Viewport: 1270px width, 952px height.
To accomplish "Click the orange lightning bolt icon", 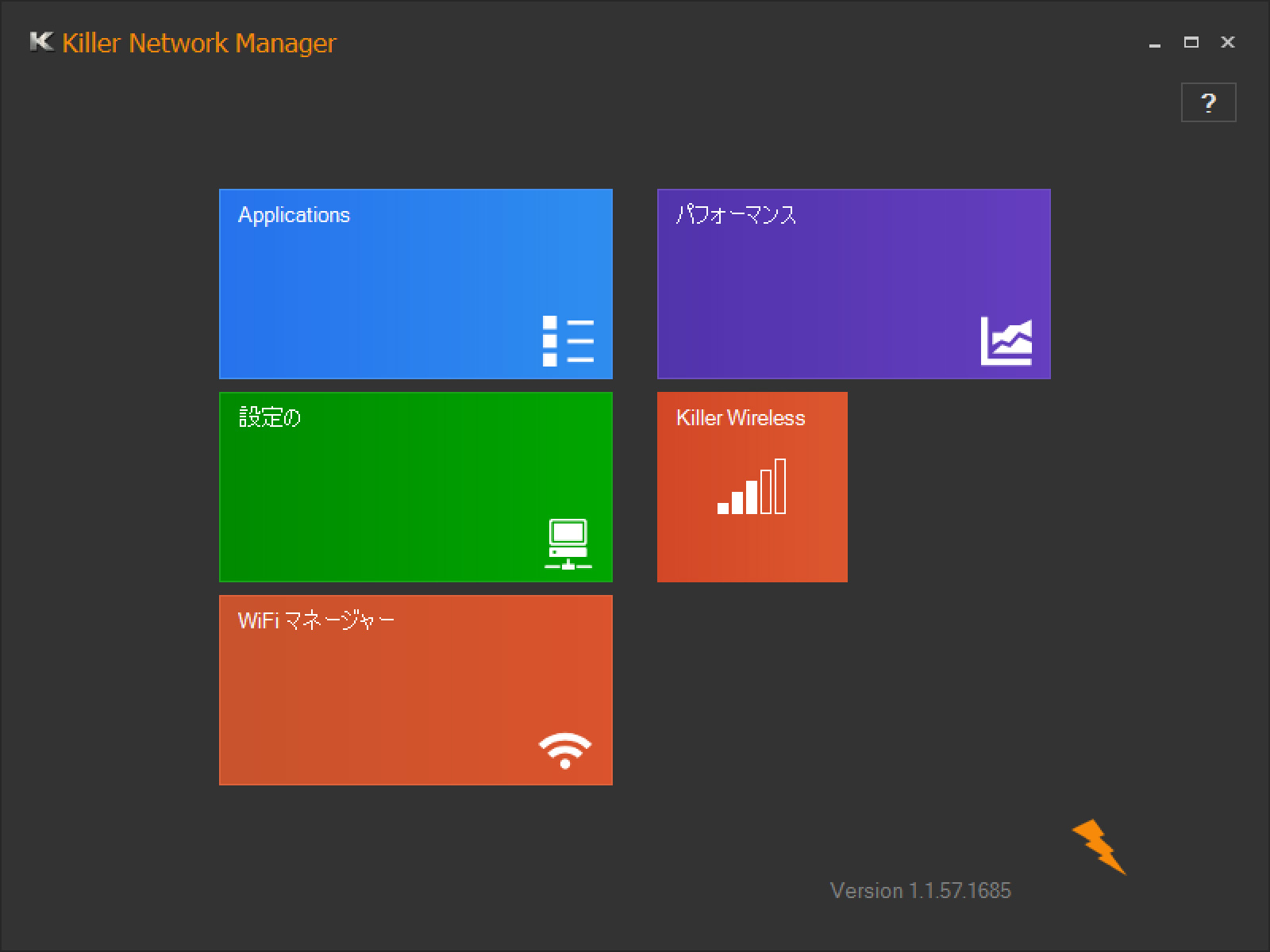I will (1099, 847).
